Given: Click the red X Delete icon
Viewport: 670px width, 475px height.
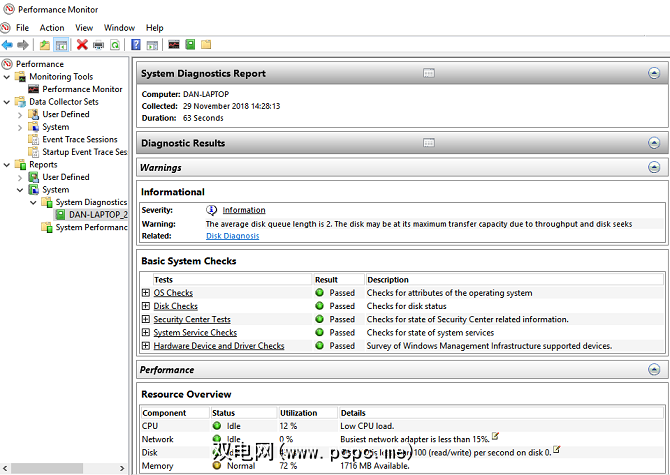Looking at the screenshot, I should point(82,45).
